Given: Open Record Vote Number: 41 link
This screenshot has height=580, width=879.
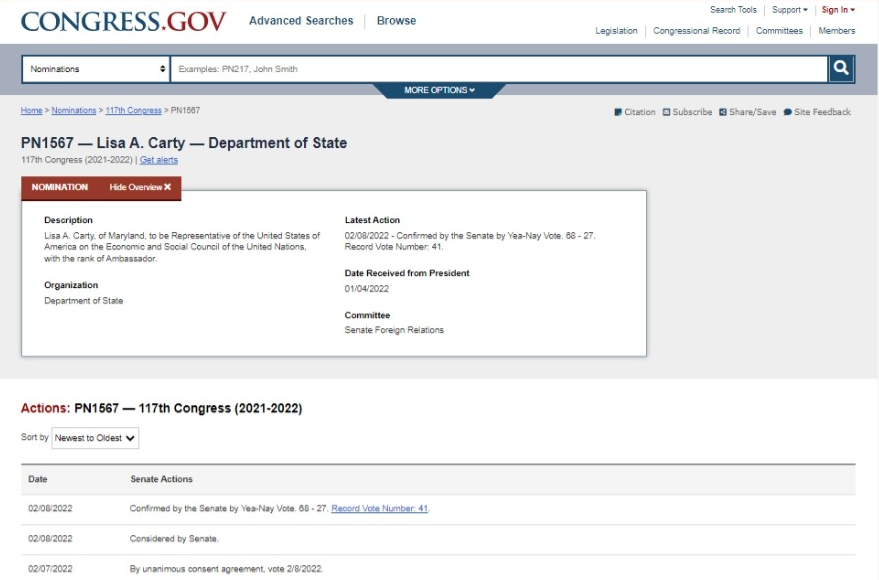Looking at the screenshot, I should pos(380,508).
